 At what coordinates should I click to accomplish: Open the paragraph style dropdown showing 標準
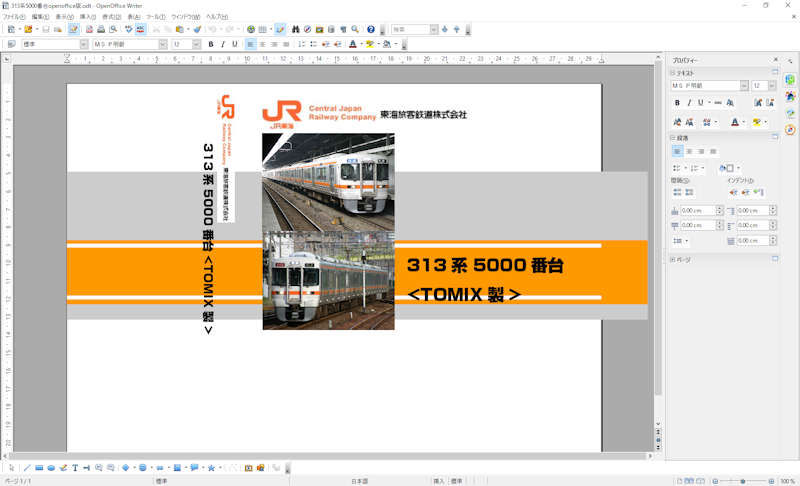tap(84, 44)
